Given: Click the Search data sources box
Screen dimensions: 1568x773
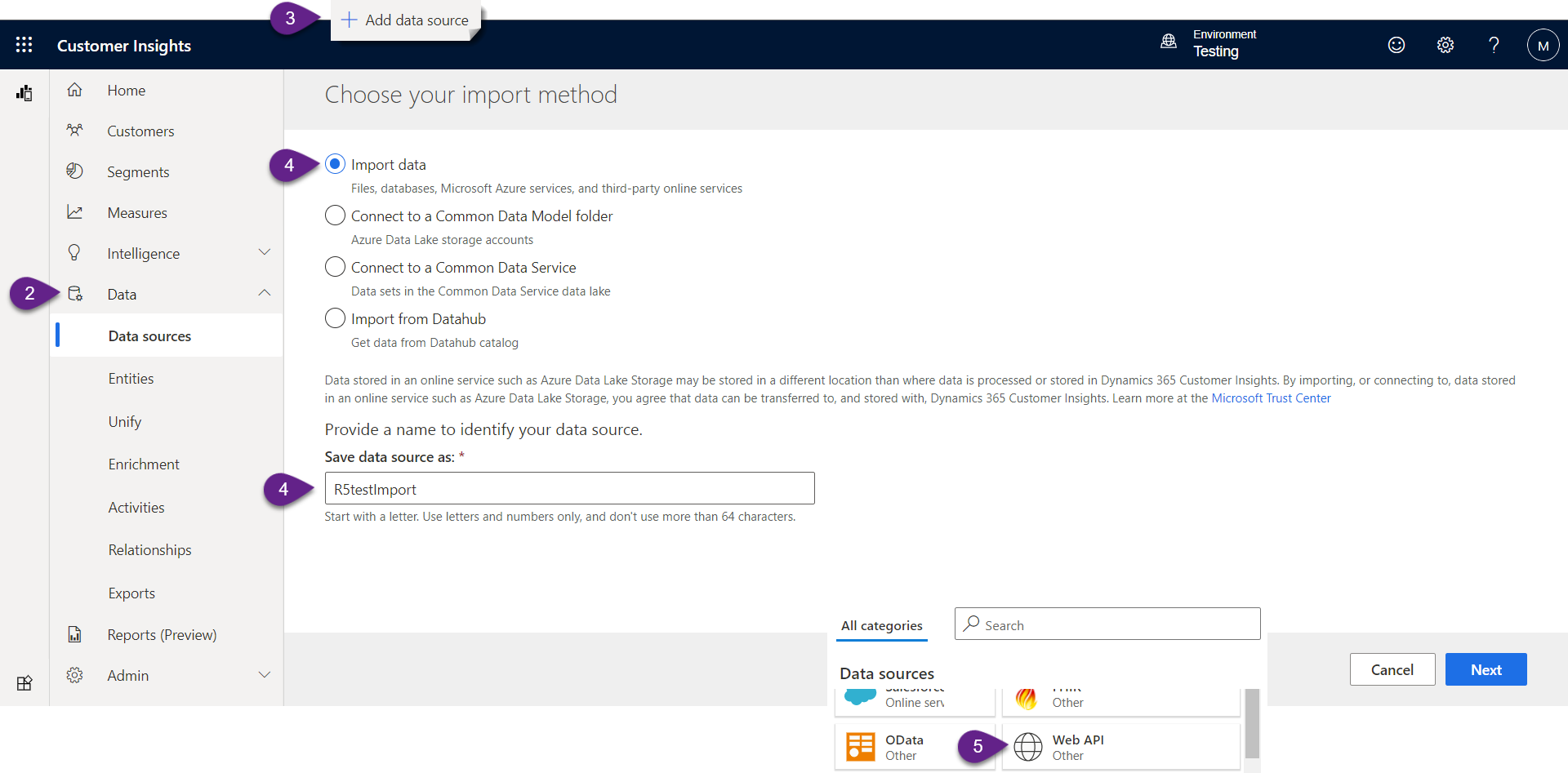Looking at the screenshot, I should coord(1107,624).
